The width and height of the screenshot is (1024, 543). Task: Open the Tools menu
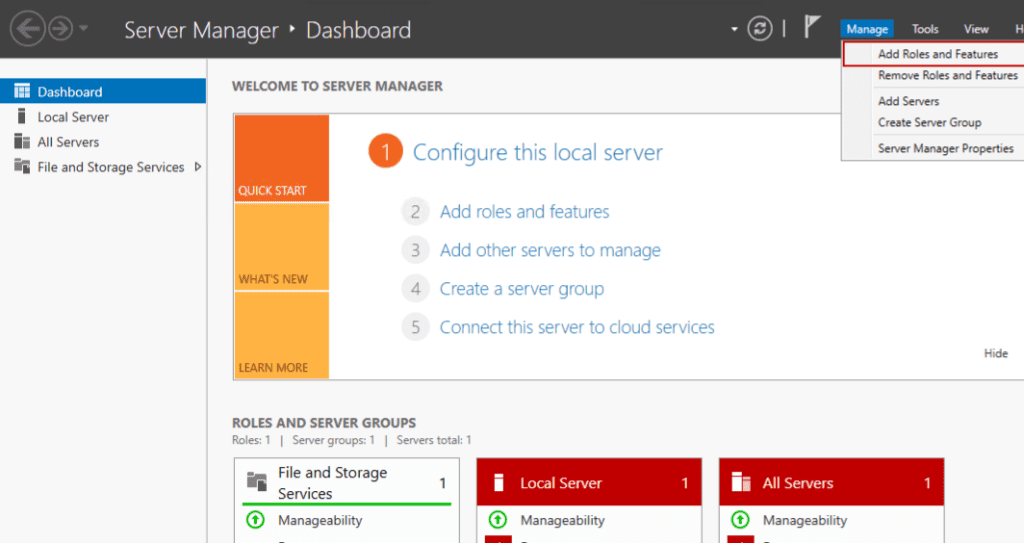pyautogui.click(x=925, y=29)
